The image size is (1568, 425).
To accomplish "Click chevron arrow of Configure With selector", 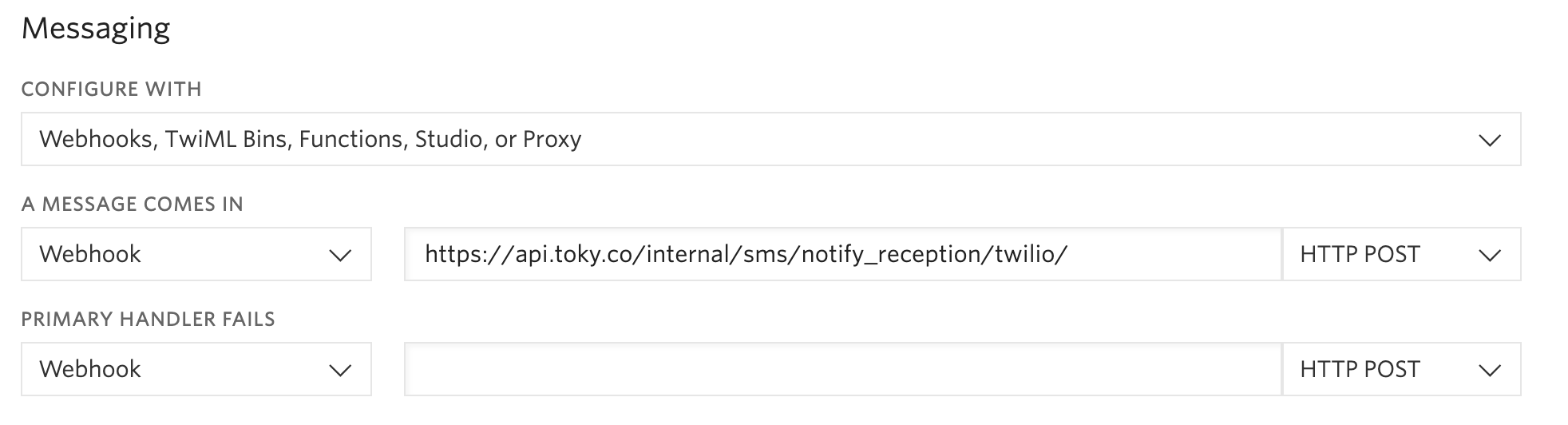I will [x=1489, y=141].
